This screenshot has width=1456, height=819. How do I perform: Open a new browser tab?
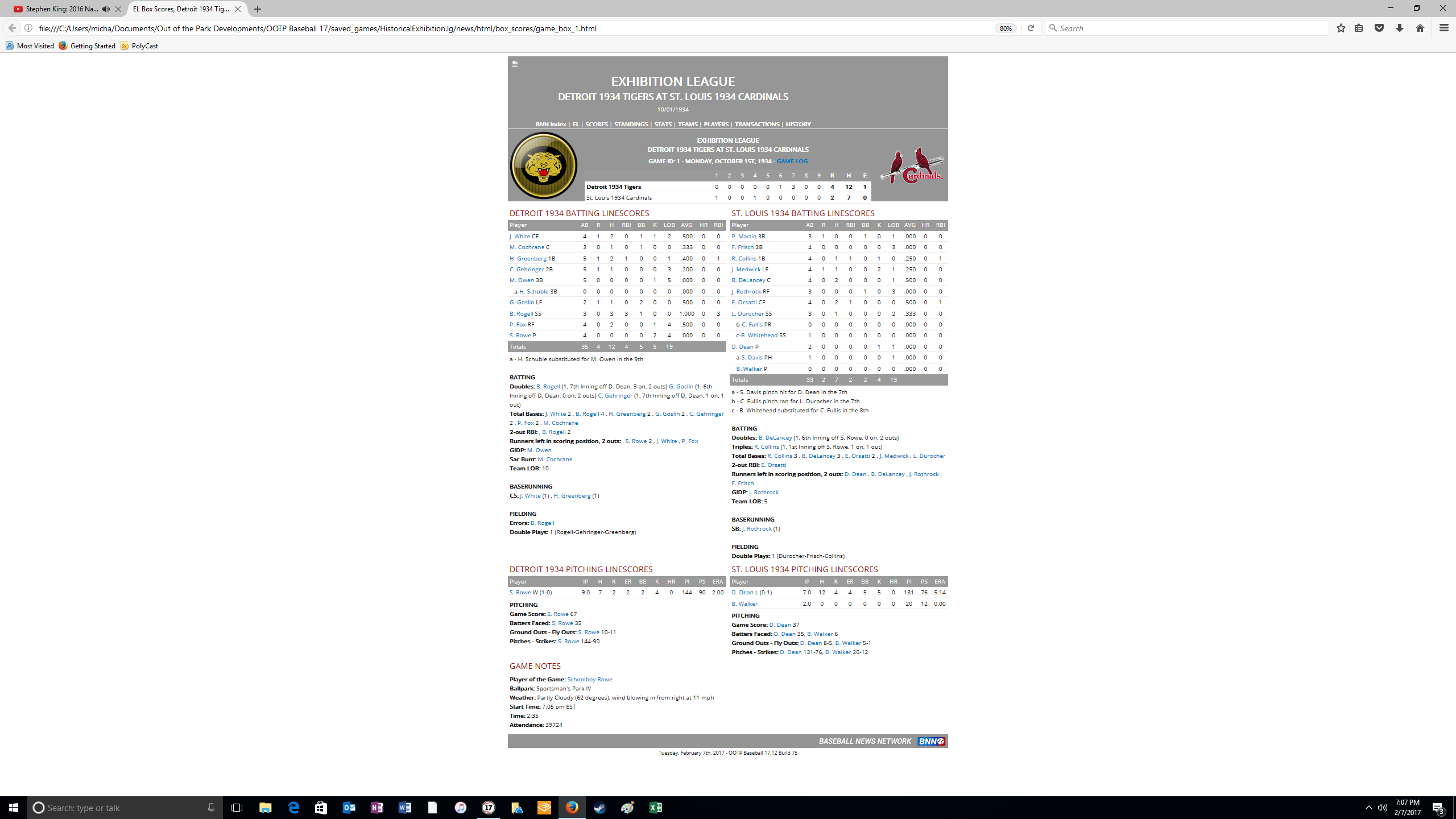pos(258,9)
